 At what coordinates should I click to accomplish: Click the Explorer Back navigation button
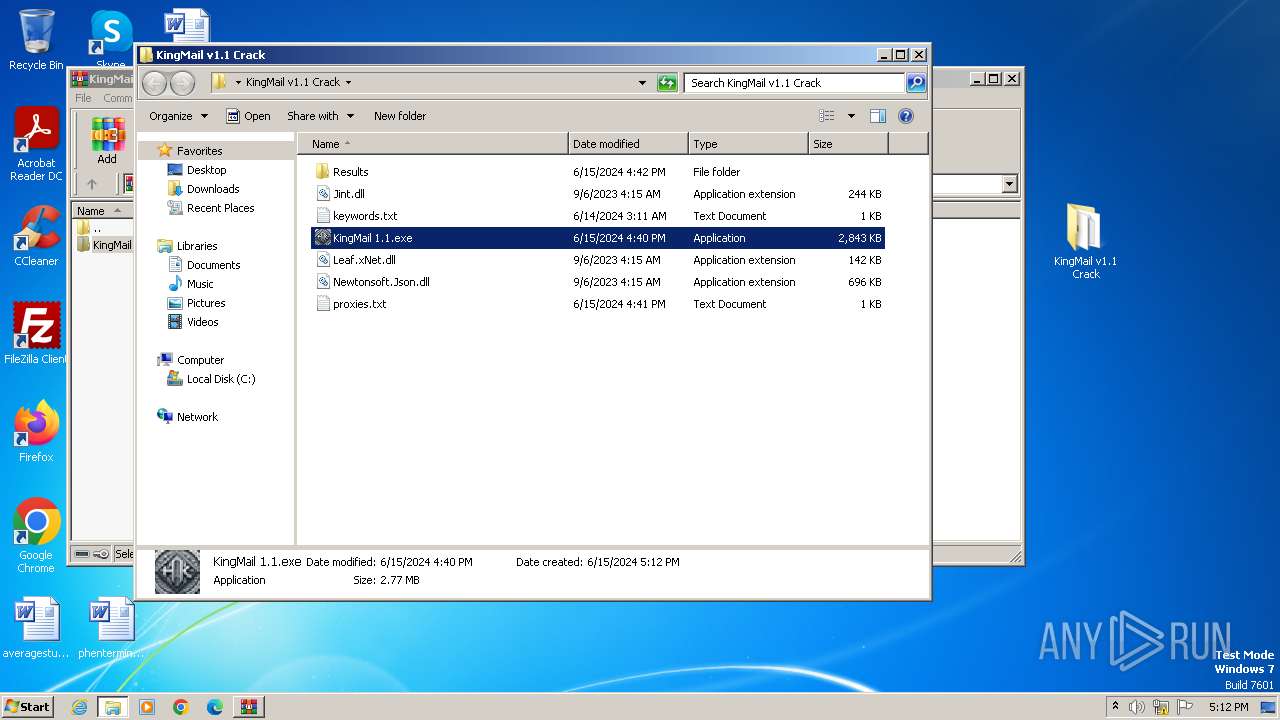[155, 83]
